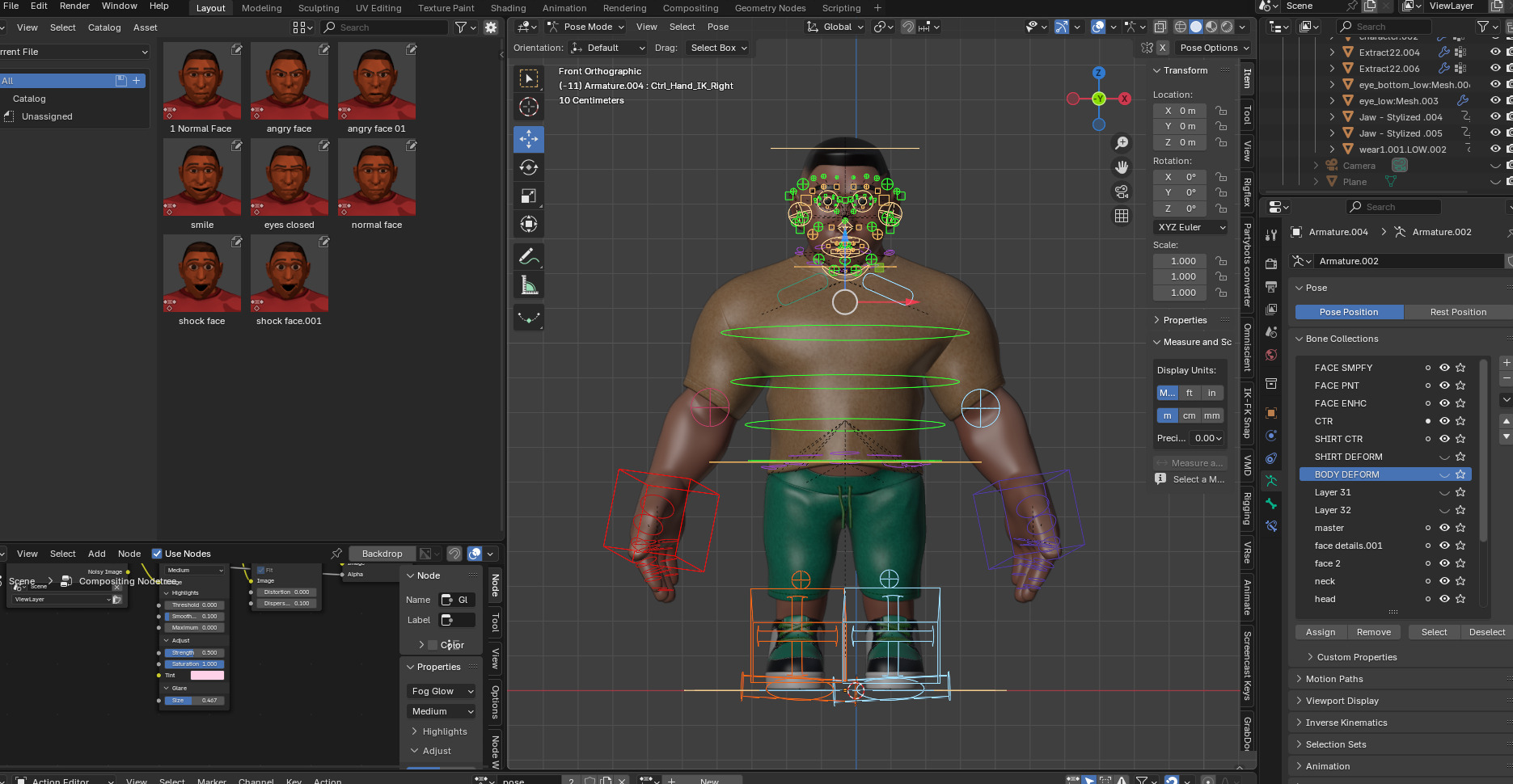Open the Catalog menu in asset browser

coord(104,27)
